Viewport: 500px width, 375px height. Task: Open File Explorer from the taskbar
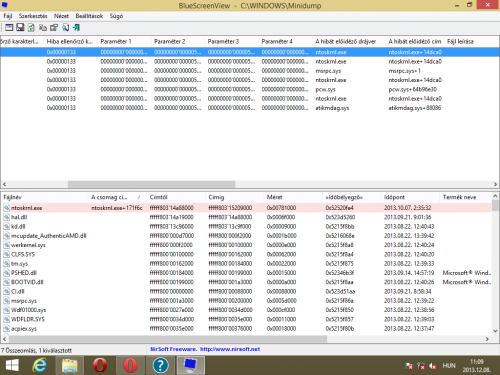(70, 365)
